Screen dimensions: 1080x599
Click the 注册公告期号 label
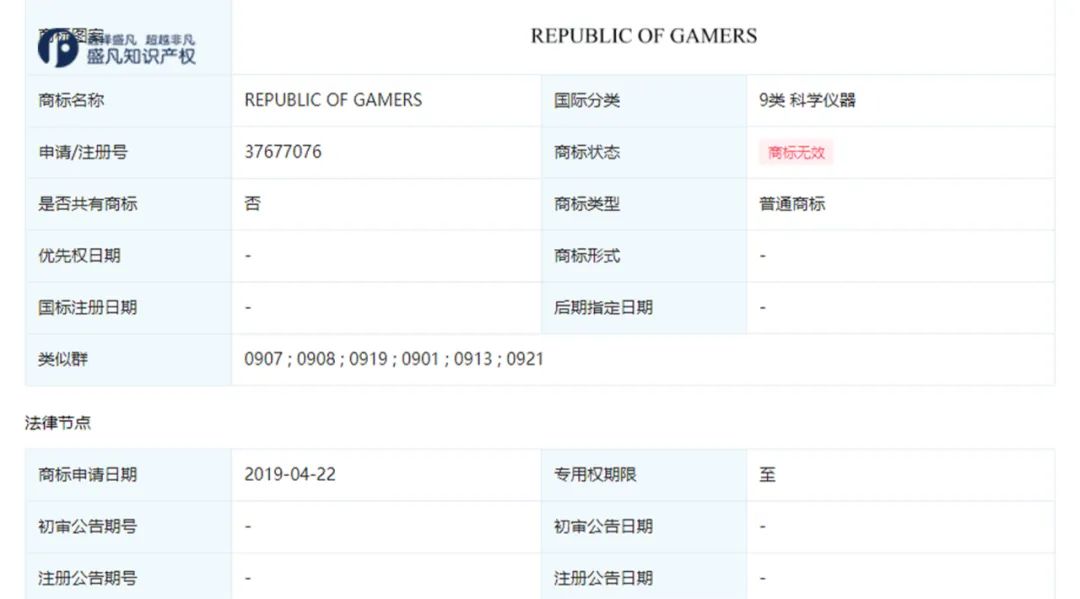click(87, 578)
